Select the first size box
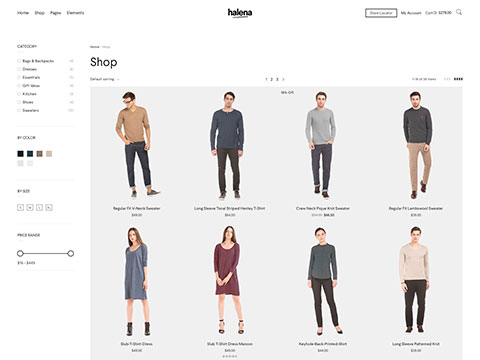This screenshot has width=480, height=360. (x=20, y=207)
